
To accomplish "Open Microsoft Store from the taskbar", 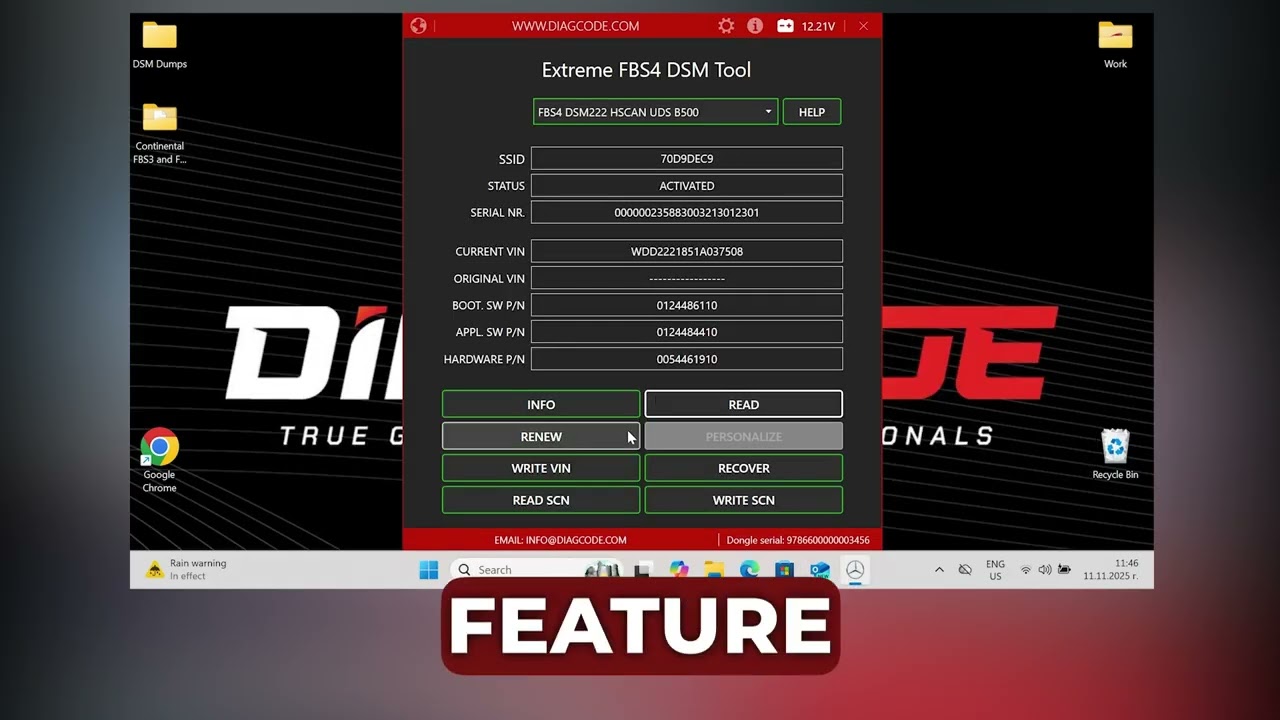I will (x=784, y=570).
